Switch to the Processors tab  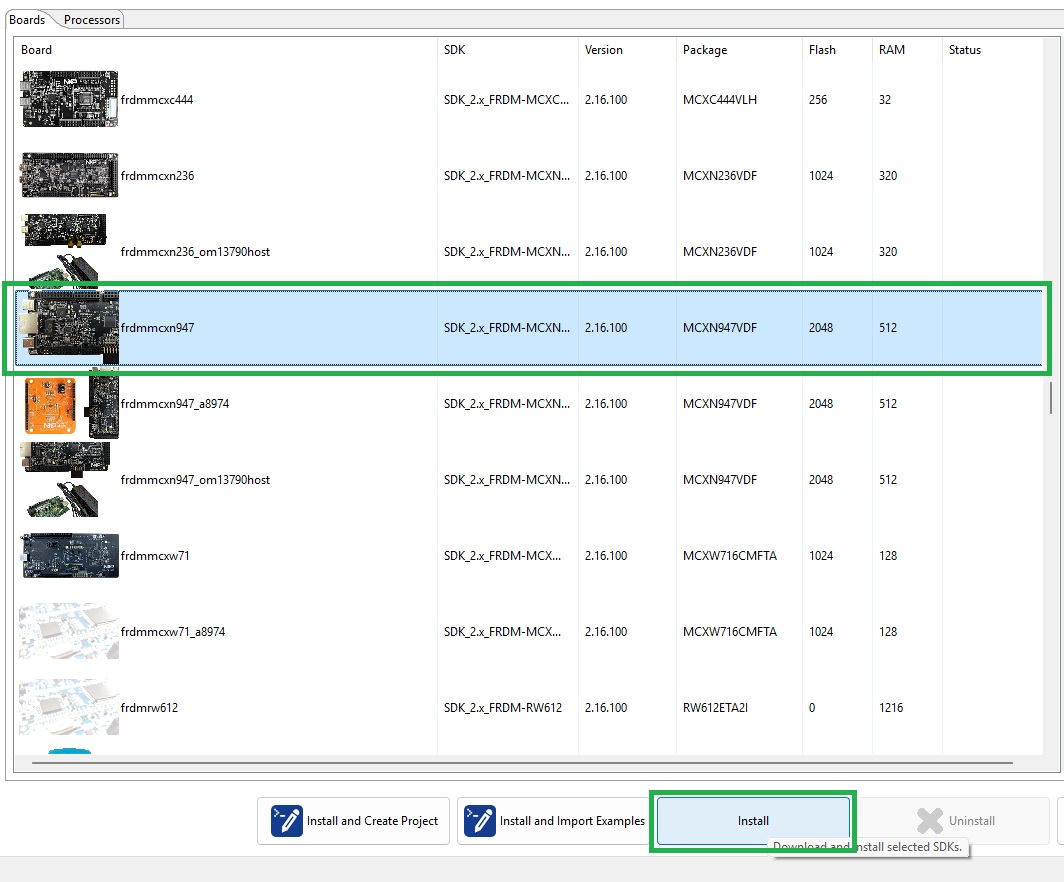[x=91, y=18]
